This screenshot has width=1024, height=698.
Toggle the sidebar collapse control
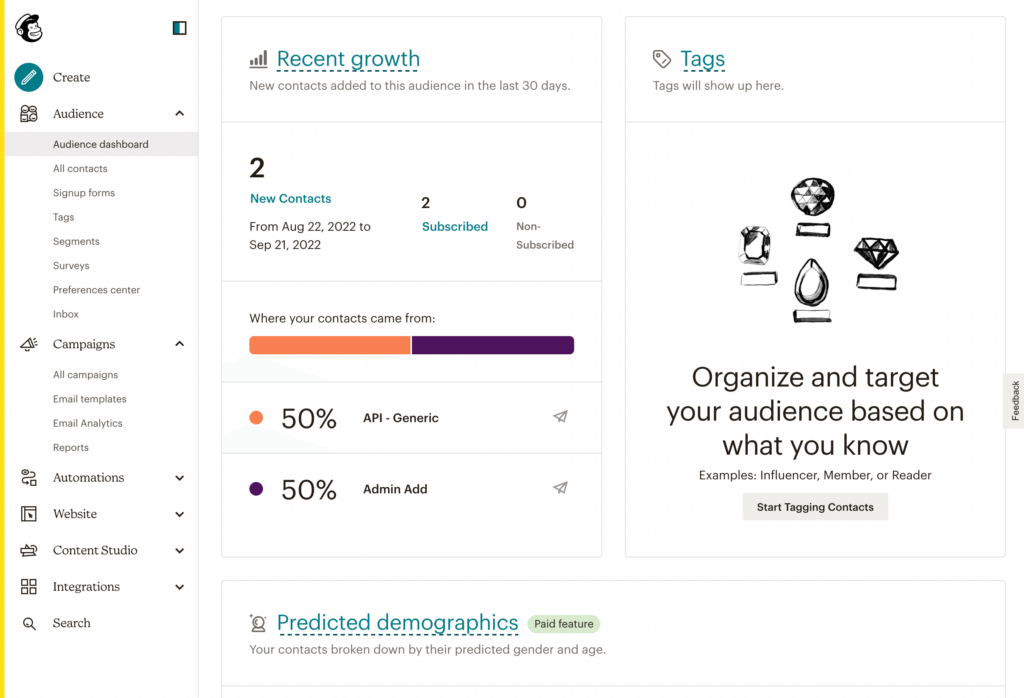click(178, 28)
